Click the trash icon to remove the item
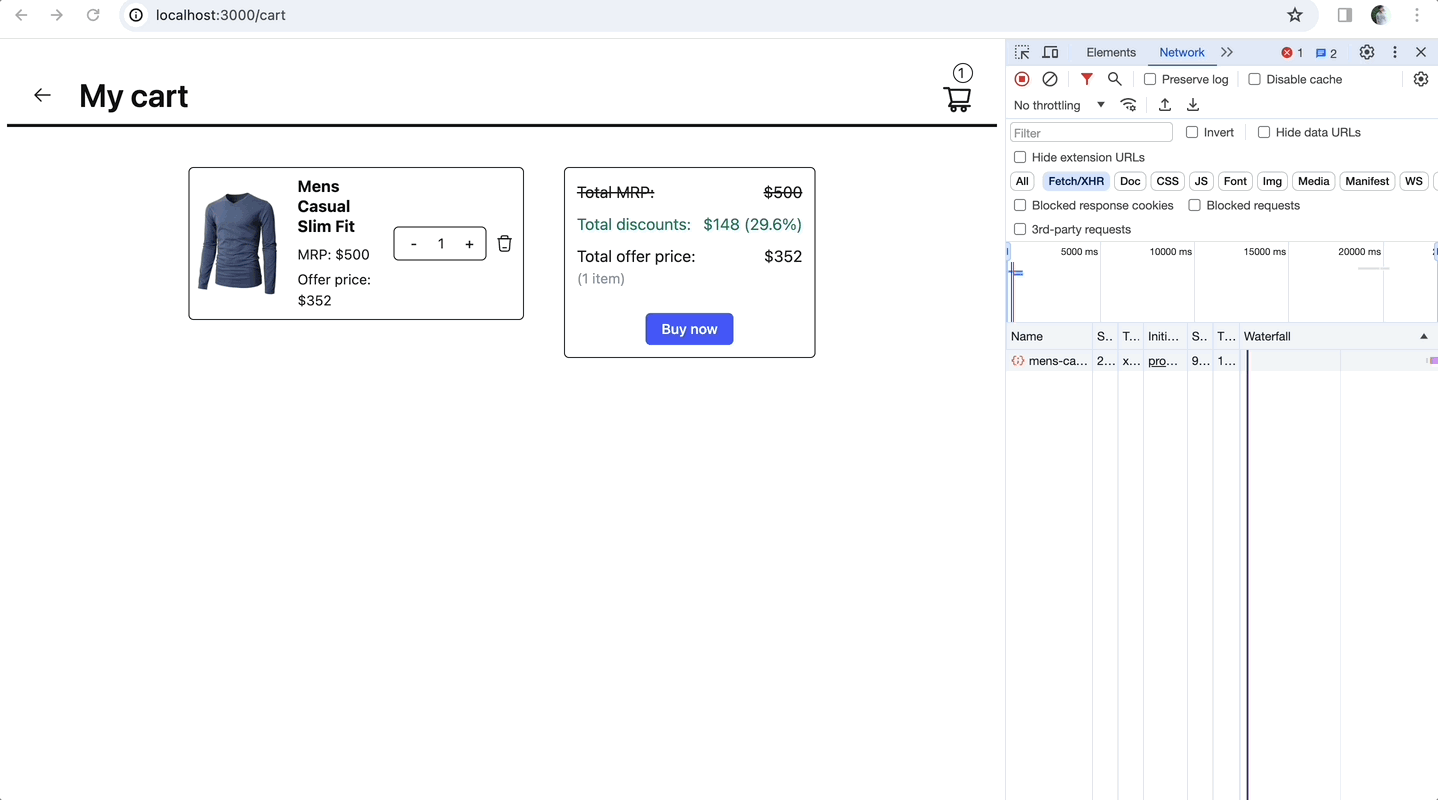This screenshot has height=800, width=1438. 504,244
